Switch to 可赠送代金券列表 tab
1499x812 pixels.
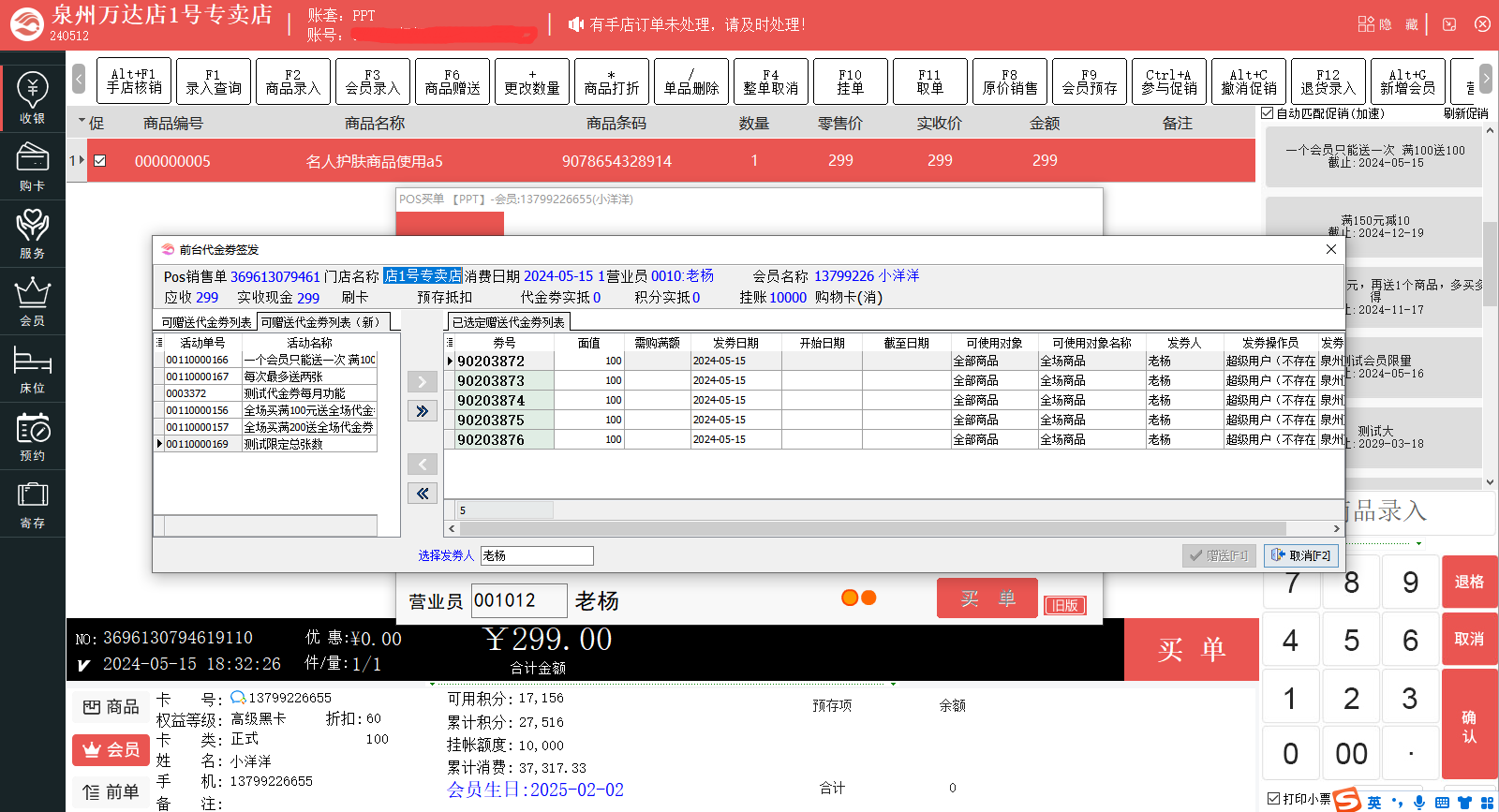[206, 322]
